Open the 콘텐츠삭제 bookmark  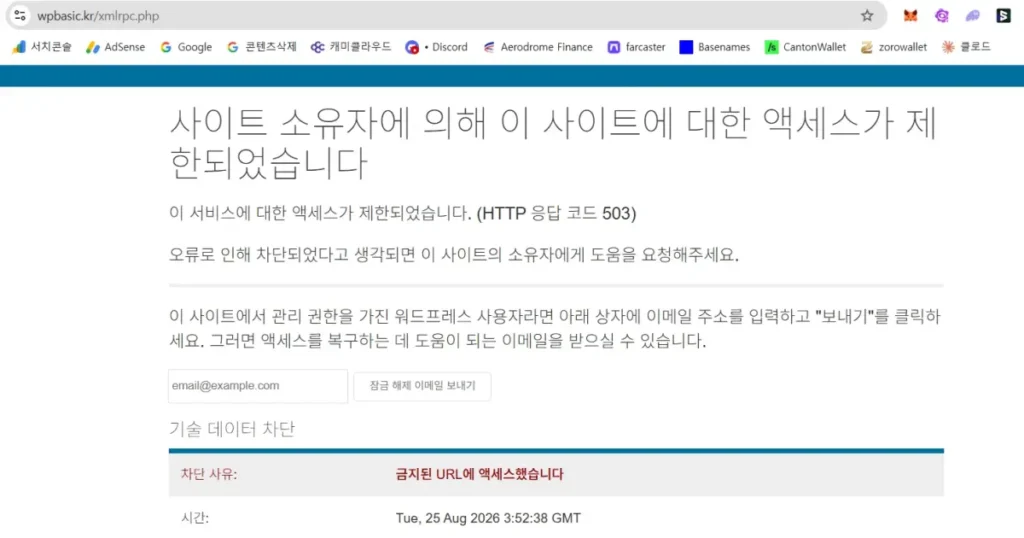coord(262,47)
